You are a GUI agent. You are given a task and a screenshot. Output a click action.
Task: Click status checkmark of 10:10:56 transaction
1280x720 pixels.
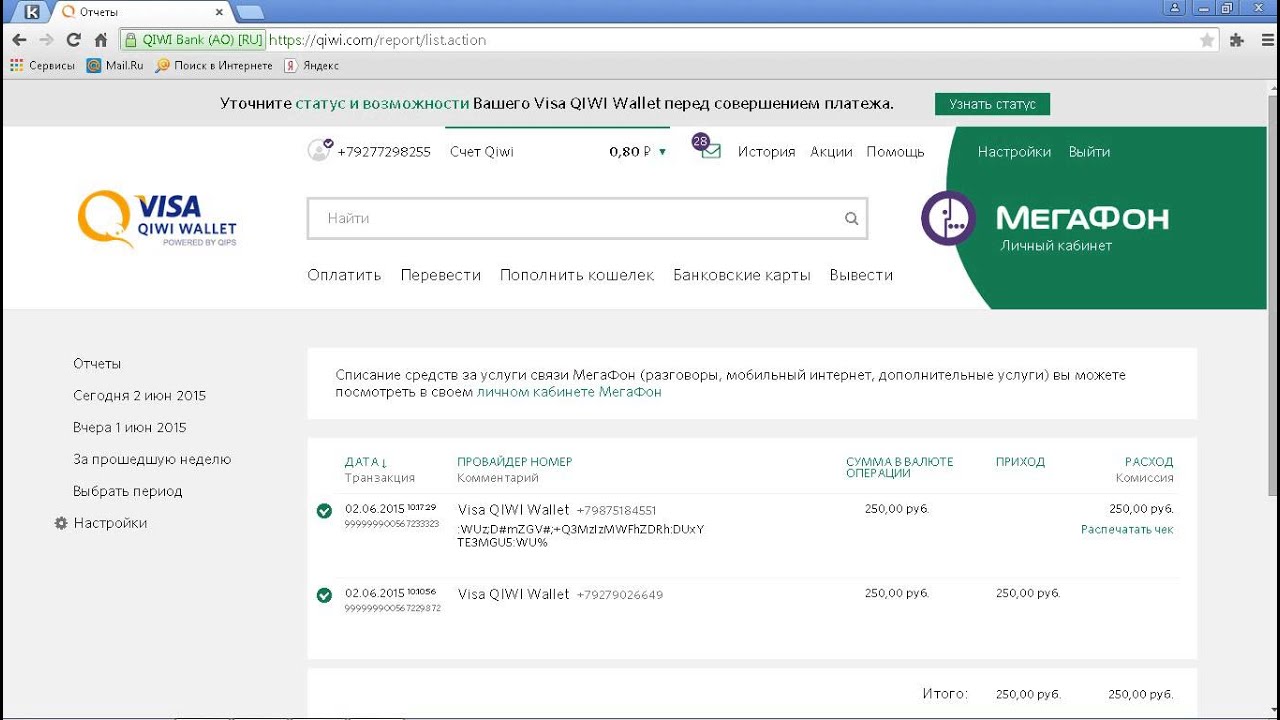[324, 595]
